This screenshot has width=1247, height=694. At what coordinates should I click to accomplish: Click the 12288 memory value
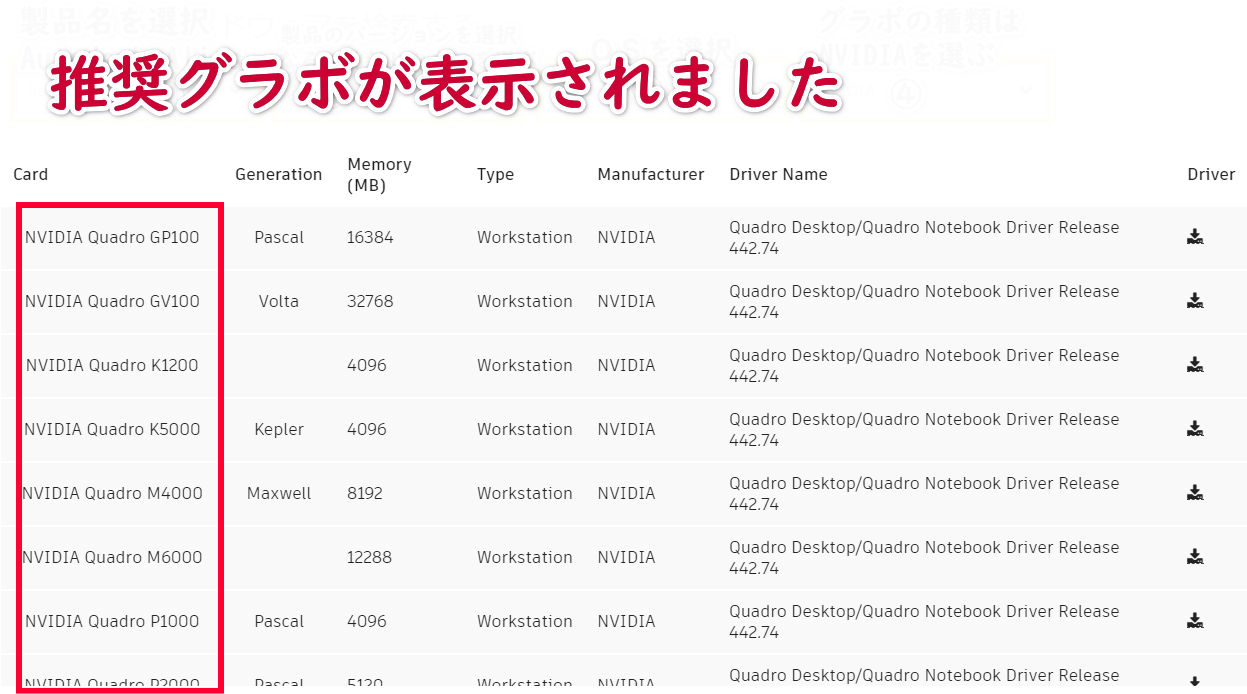point(369,557)
